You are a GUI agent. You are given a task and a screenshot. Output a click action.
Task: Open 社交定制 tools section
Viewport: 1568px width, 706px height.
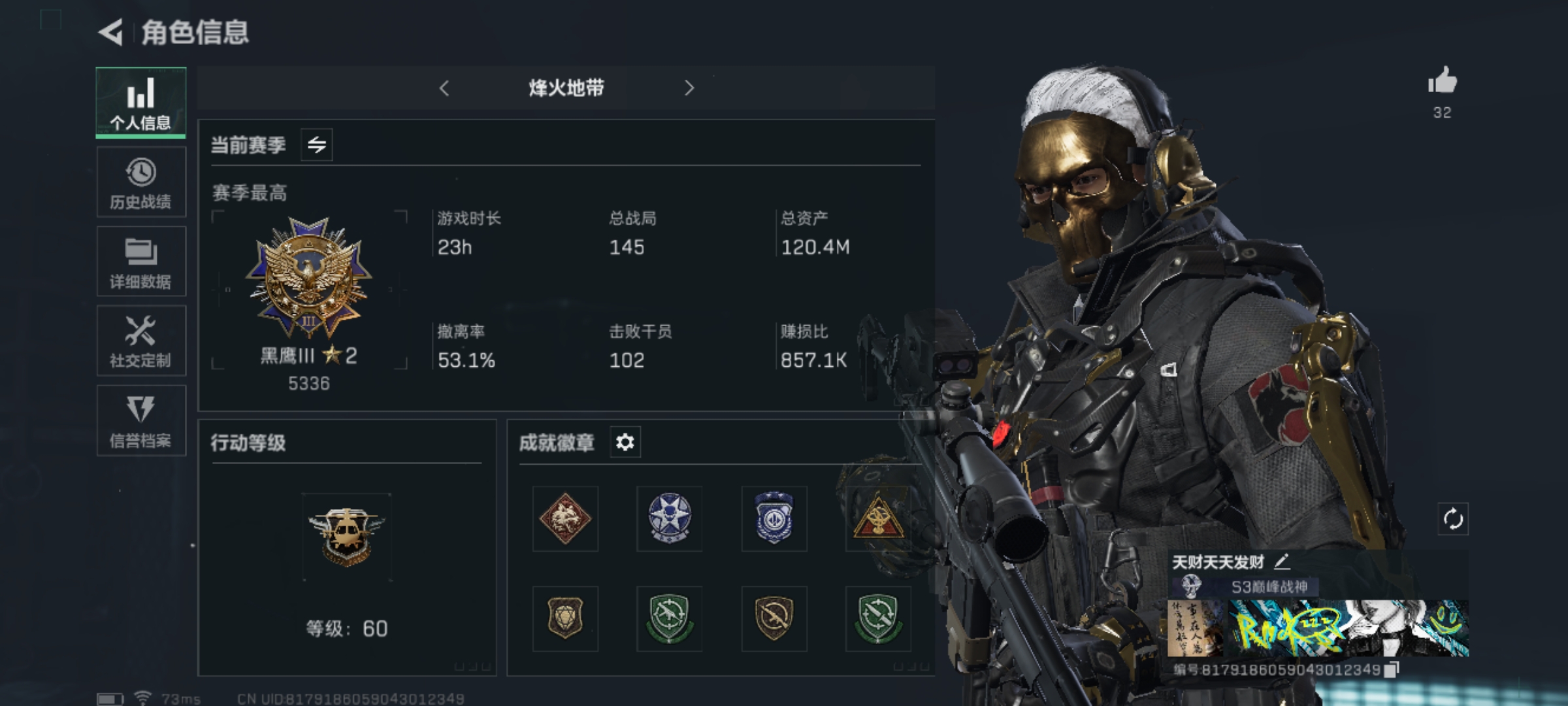point(141,341)
